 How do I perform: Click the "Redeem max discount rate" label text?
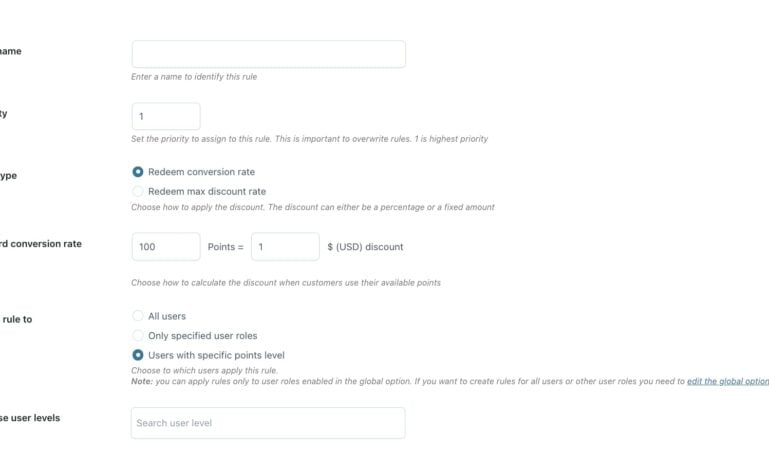[x=207, y=191]
